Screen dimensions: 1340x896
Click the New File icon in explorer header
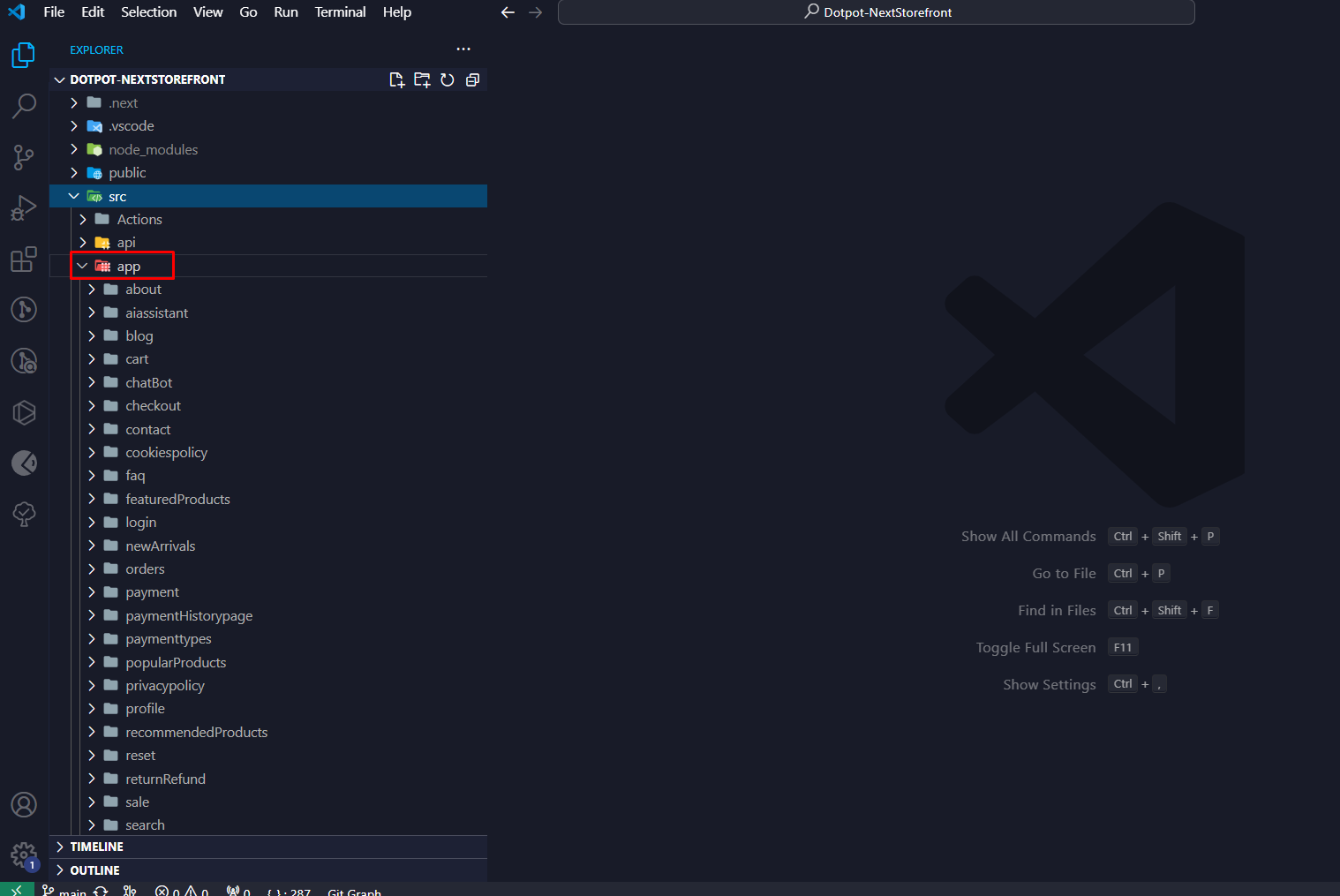pos(397,79)
